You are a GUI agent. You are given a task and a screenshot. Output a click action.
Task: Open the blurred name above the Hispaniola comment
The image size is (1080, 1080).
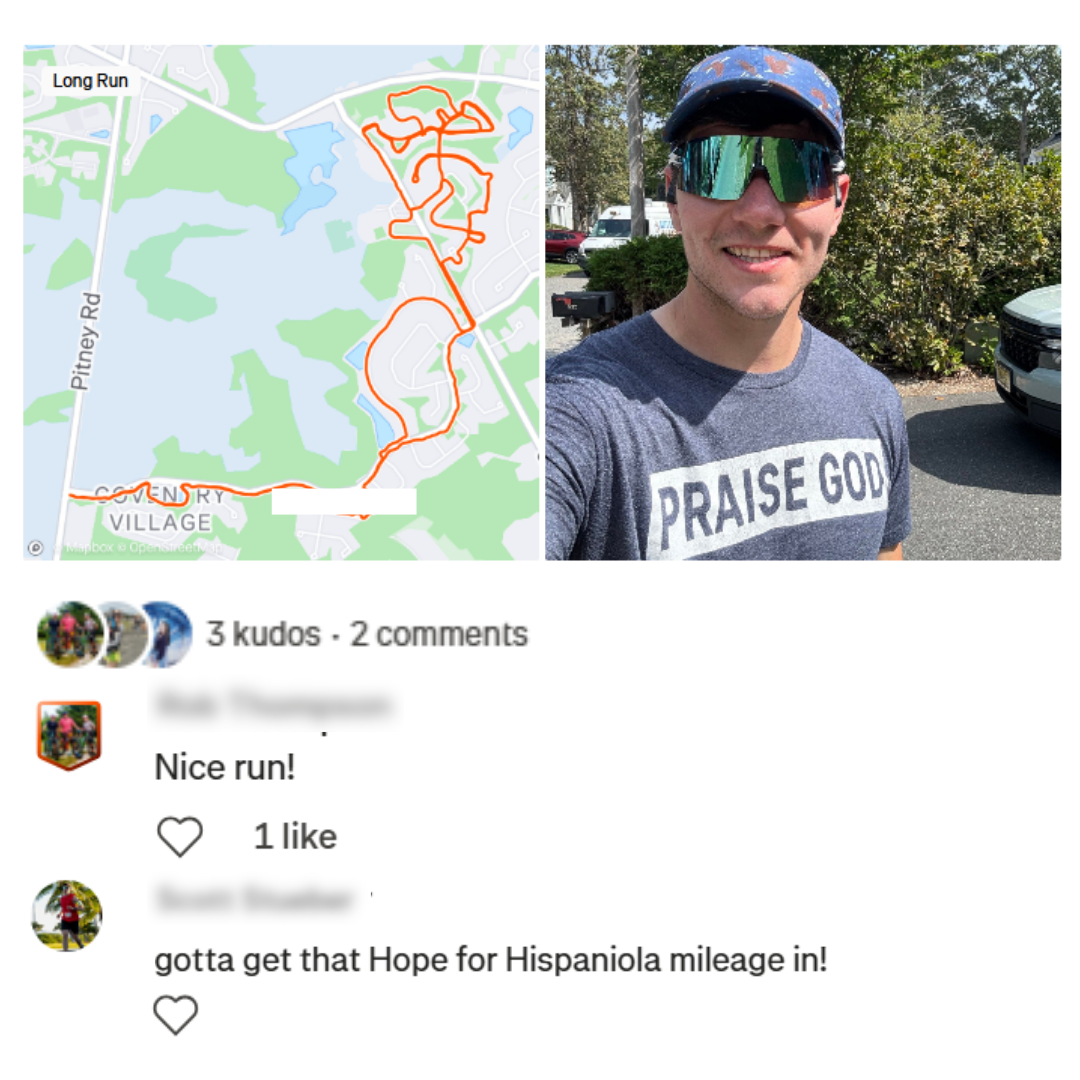pyautogui.click(x=255, y=898)
